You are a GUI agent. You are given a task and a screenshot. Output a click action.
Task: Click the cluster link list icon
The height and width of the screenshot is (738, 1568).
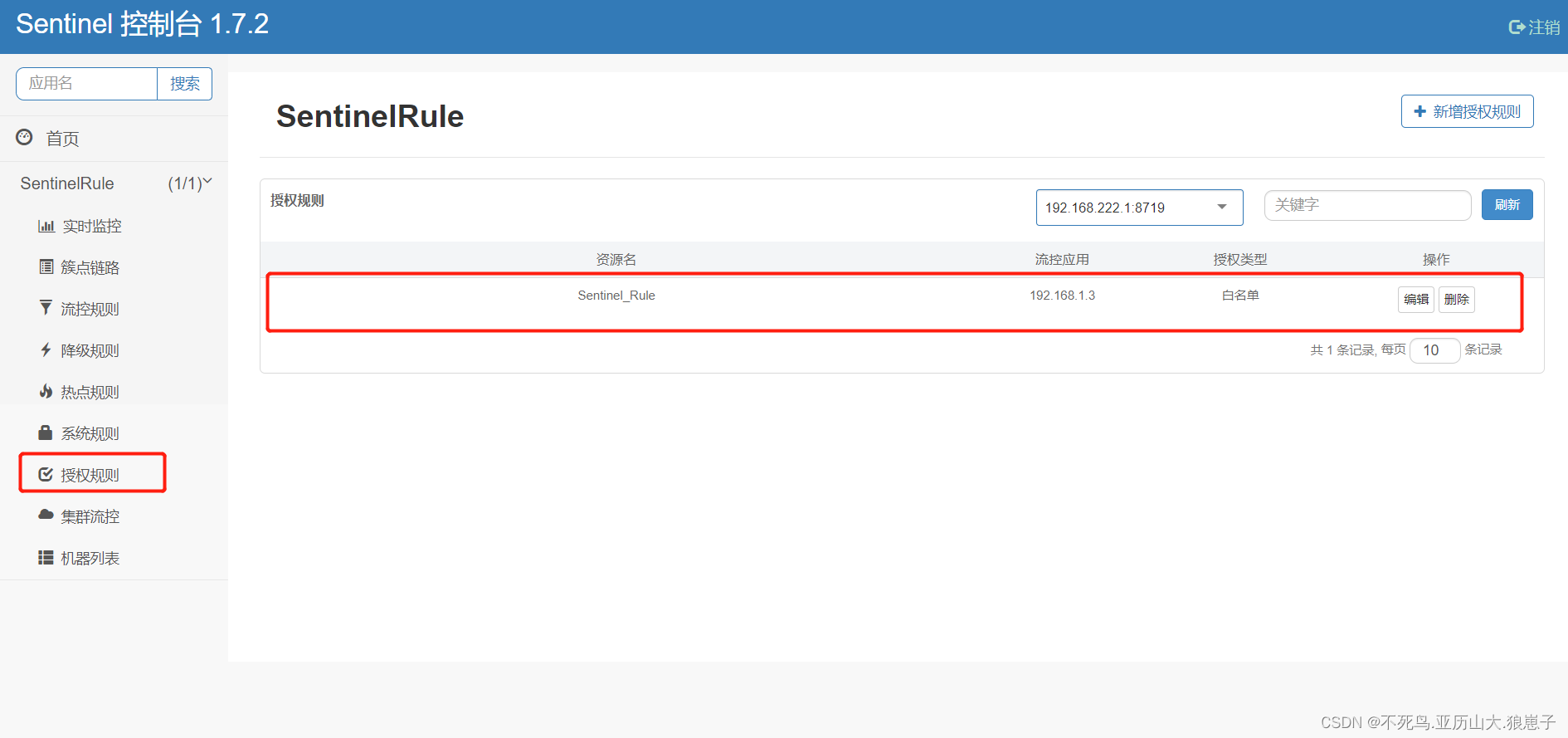point(46,266)
